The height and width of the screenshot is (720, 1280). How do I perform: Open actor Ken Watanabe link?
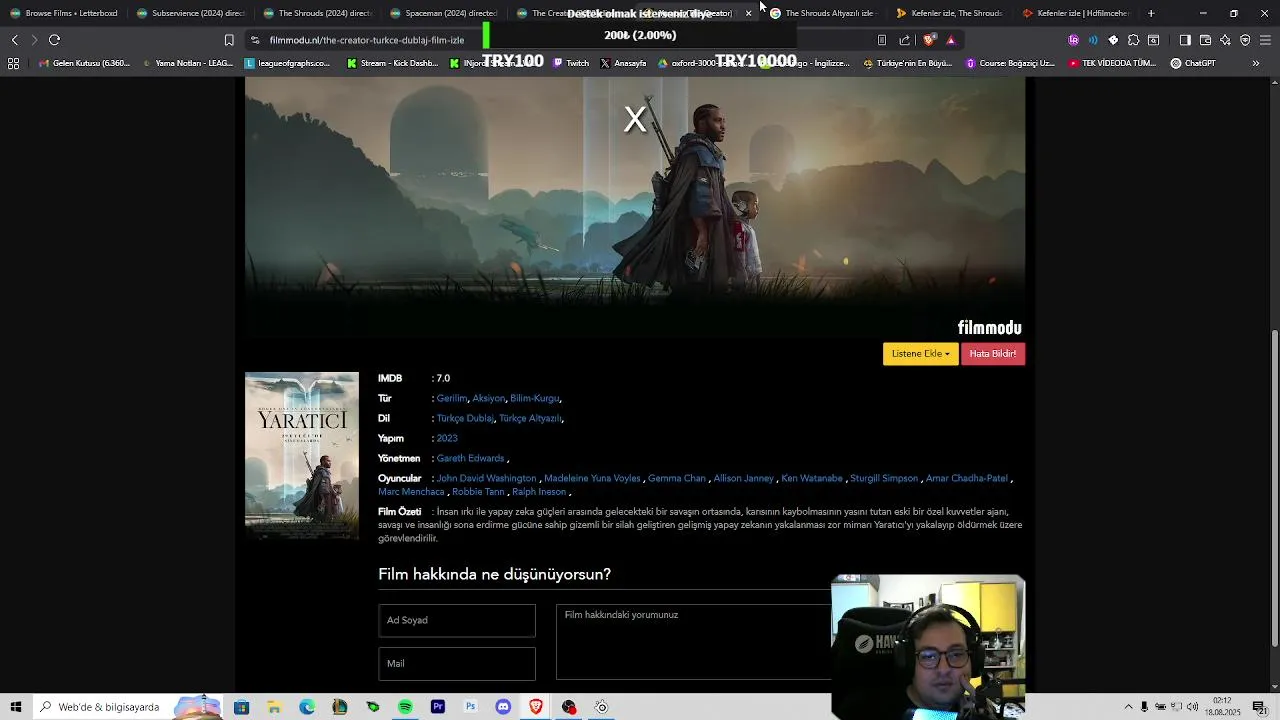pos(812,478)
